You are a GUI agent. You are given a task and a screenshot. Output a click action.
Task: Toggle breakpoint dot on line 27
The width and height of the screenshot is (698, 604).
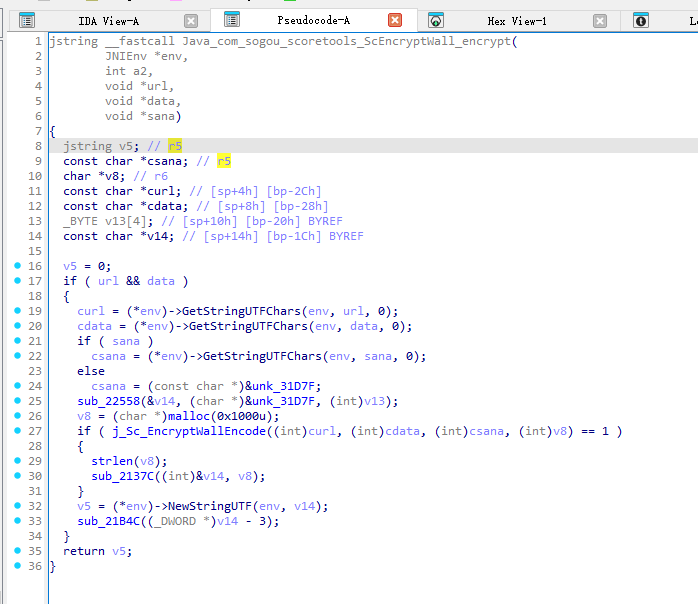(x=17, y=431)
